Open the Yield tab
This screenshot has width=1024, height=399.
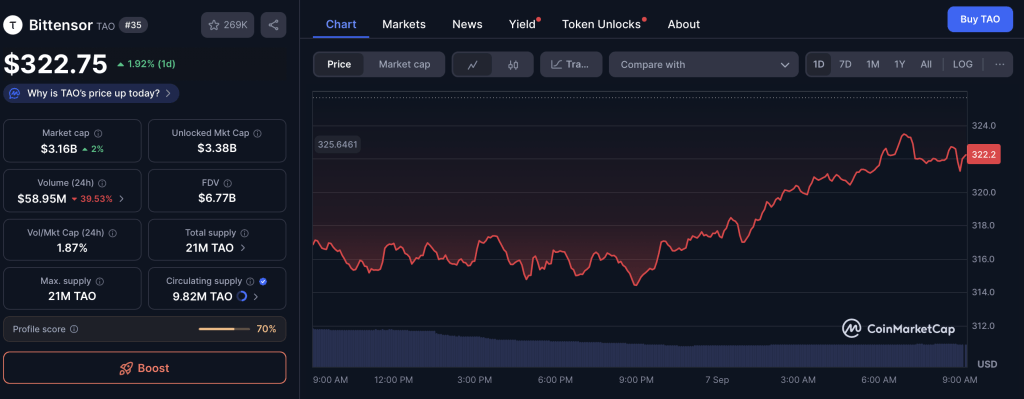(522, 24)
